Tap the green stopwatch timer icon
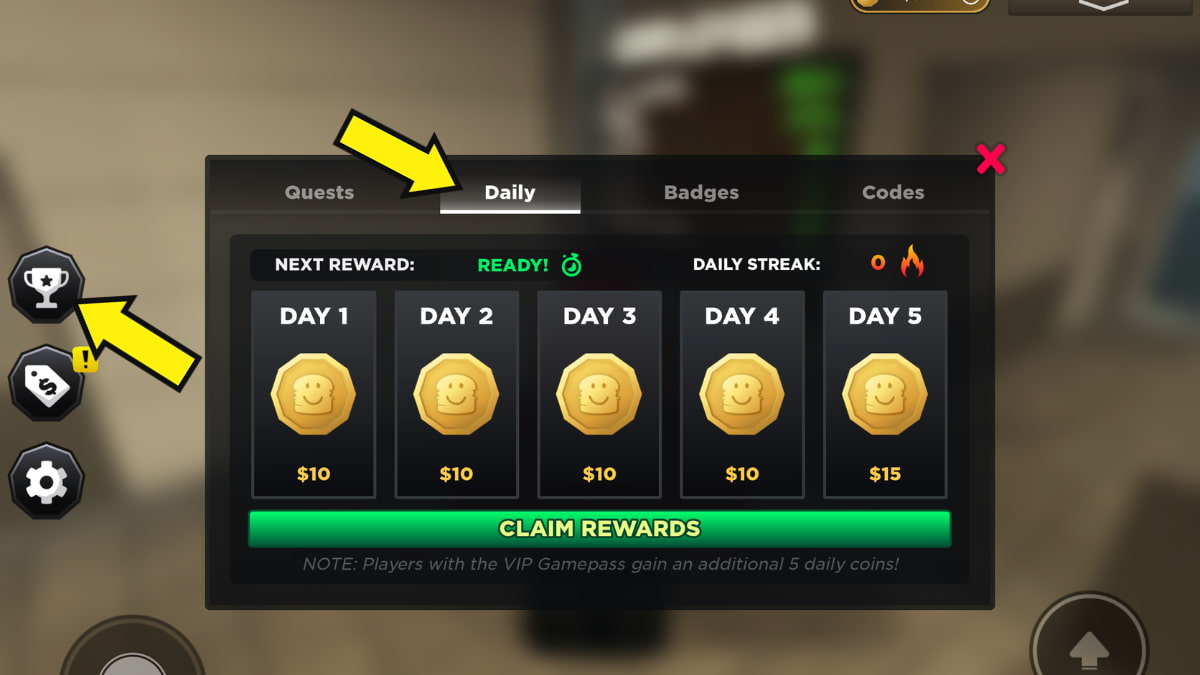The height and width of the screenshot is (675, 1200). 571,264
